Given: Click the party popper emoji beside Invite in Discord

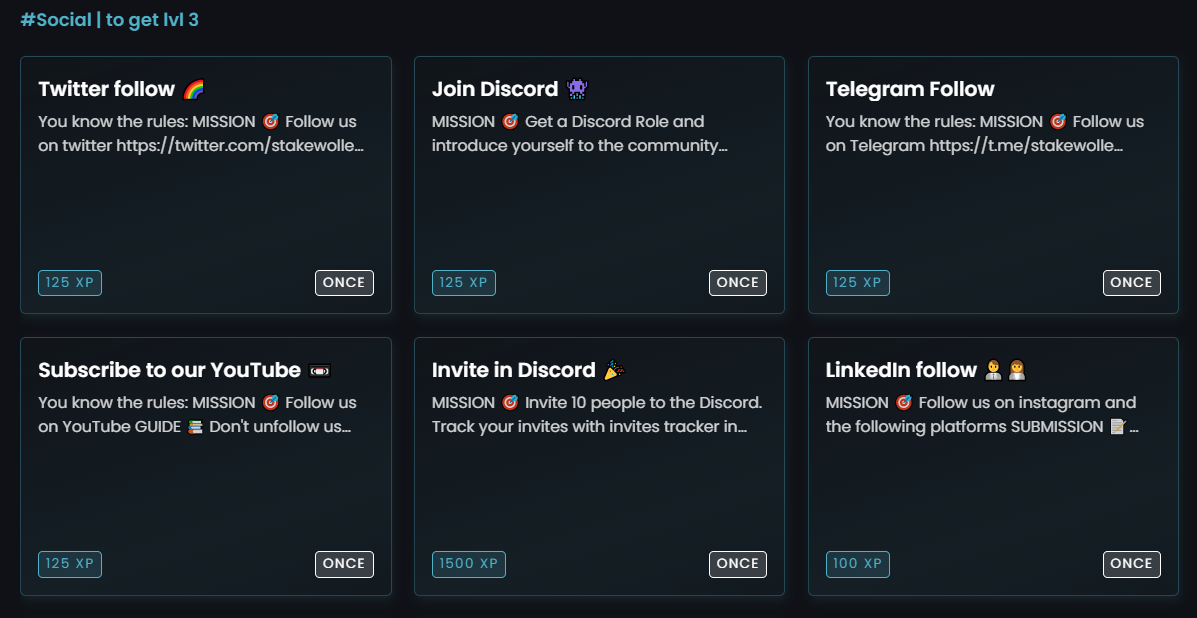Looking at the screenshot, I should [x=615, y=370].
